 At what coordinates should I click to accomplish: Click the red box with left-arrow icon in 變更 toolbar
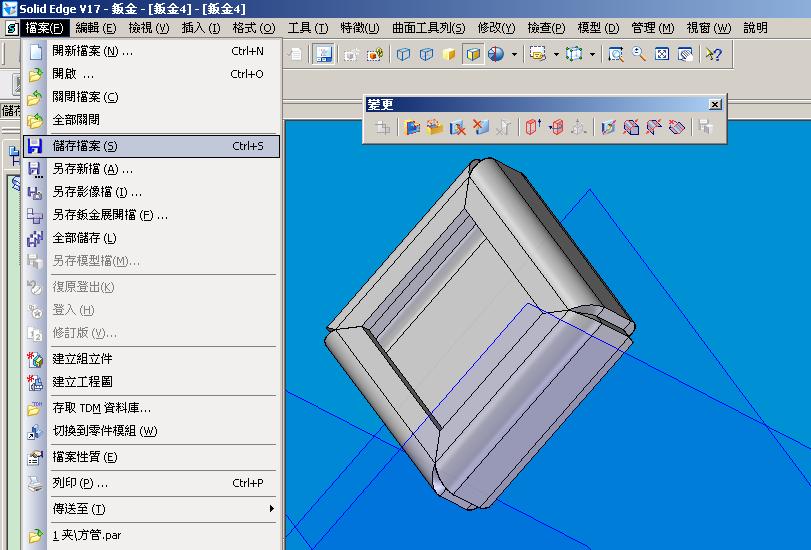tap(556, 127)
